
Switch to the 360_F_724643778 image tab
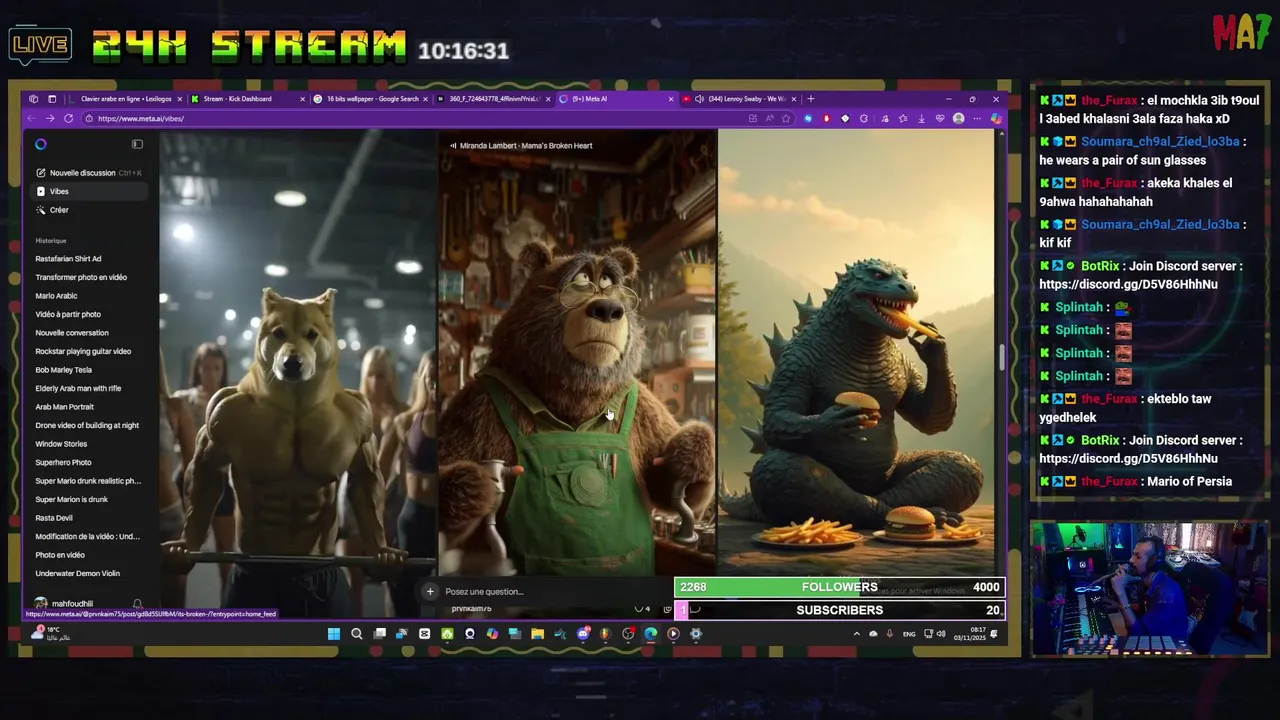click(x=493, y=99)
